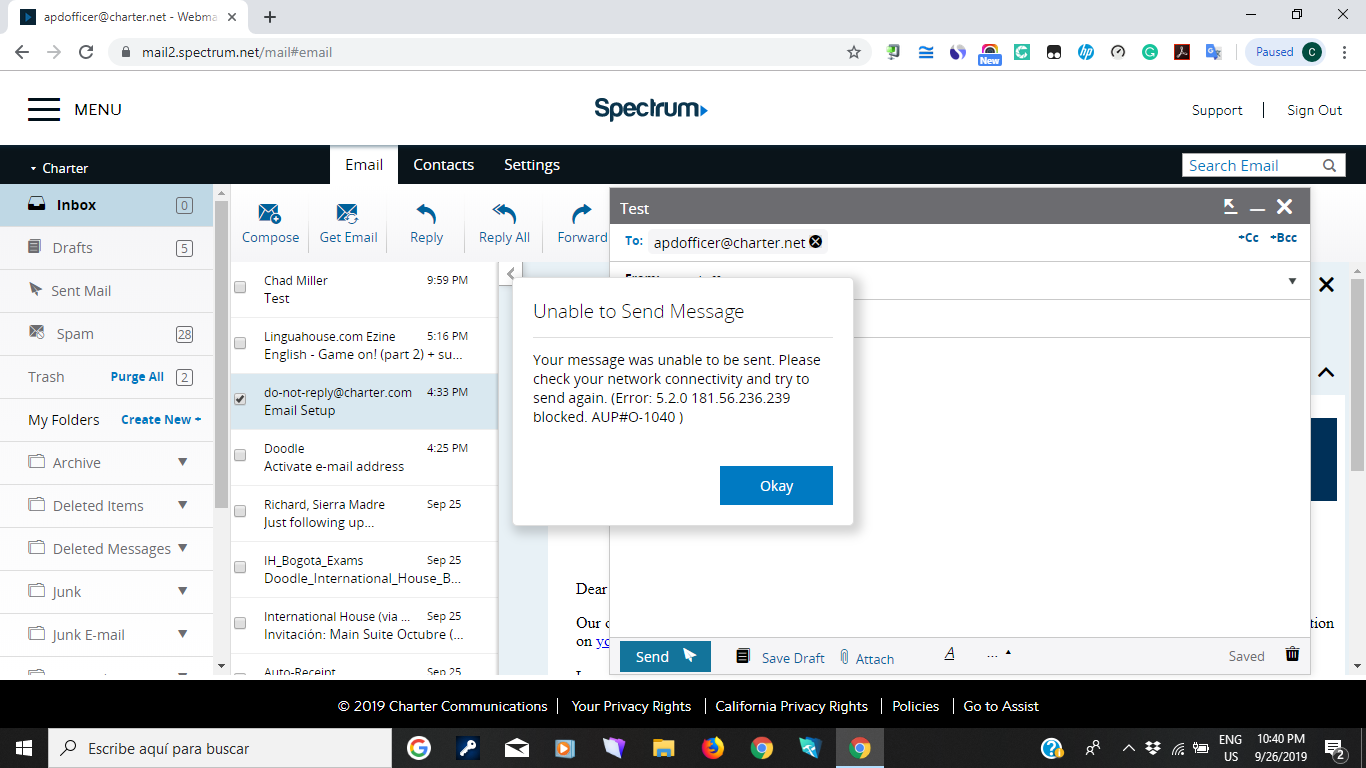Switch to the Contacts tab

[443, 165]
